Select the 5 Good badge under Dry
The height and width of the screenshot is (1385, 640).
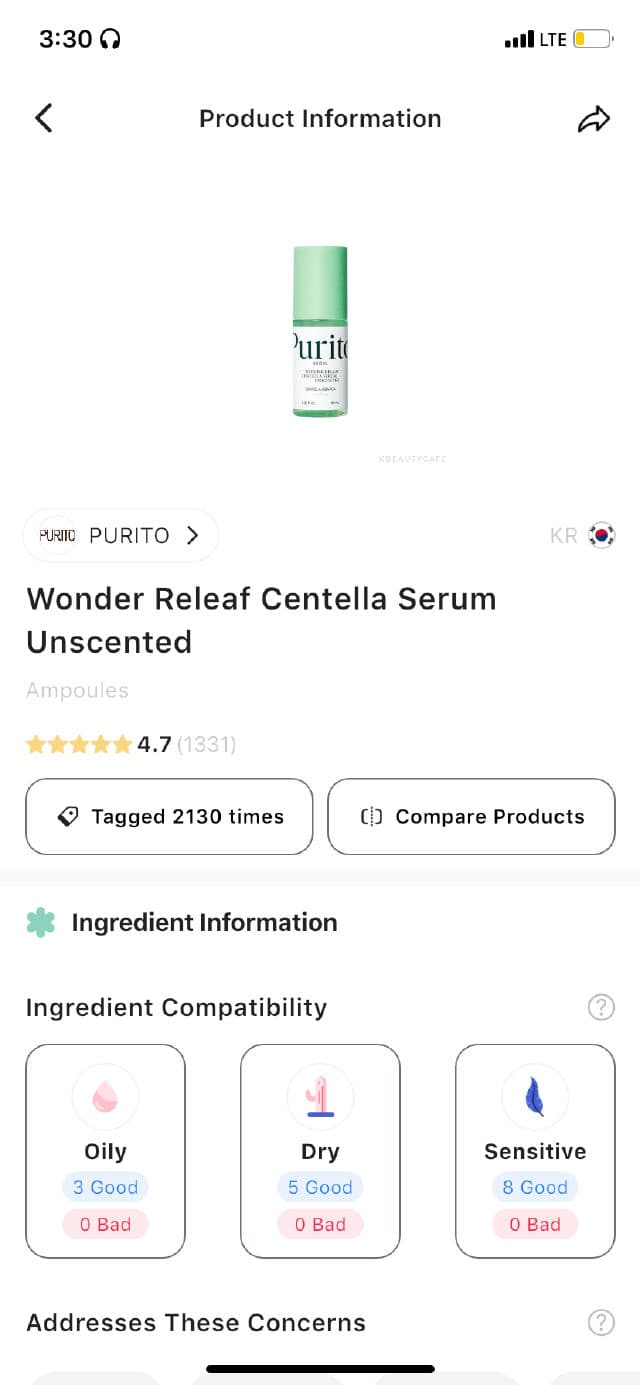(x=320, y=1187)
